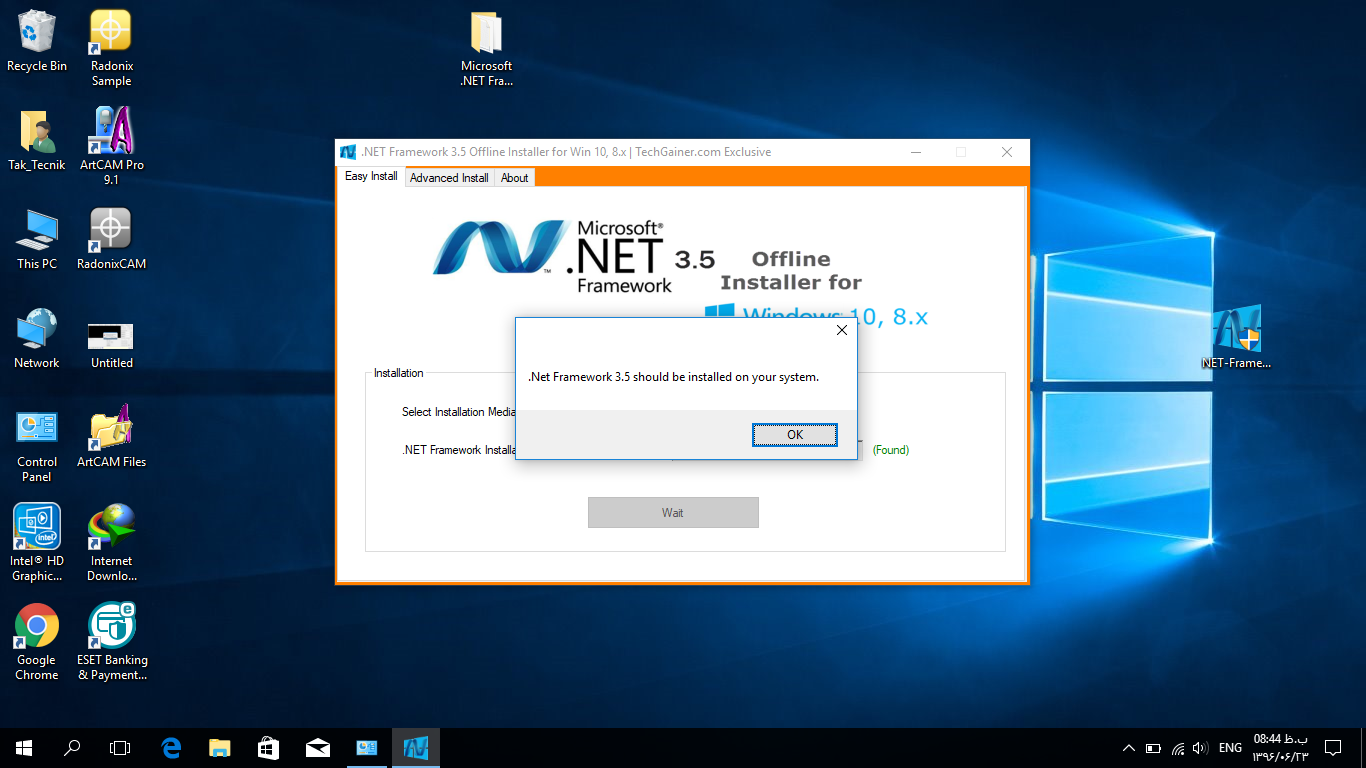Open the volume speaker tray icon
The width and height of the screenshot is (1366, 768).
pyautogui.click(x=1200, y=748)
